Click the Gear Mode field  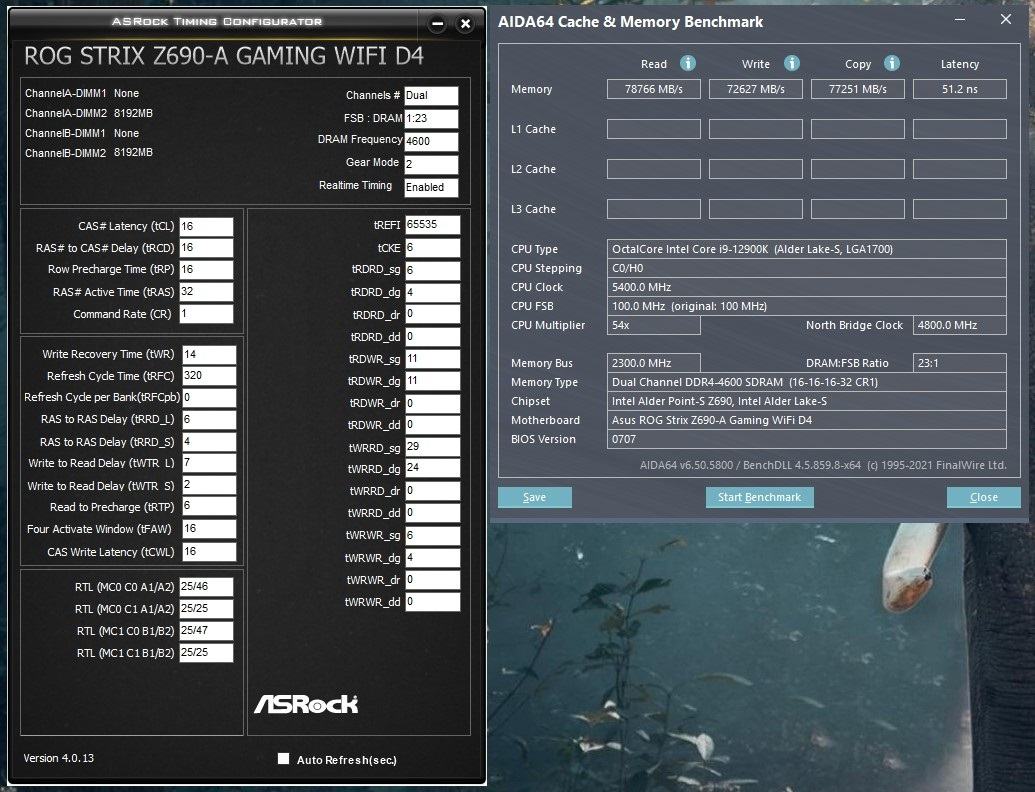click(431, 164)
